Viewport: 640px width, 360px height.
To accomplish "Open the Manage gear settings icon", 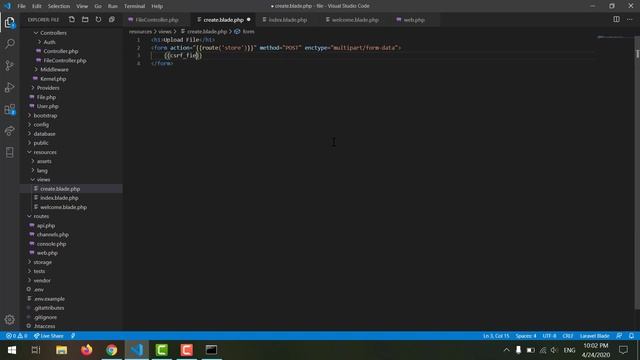I will (10, 320).
